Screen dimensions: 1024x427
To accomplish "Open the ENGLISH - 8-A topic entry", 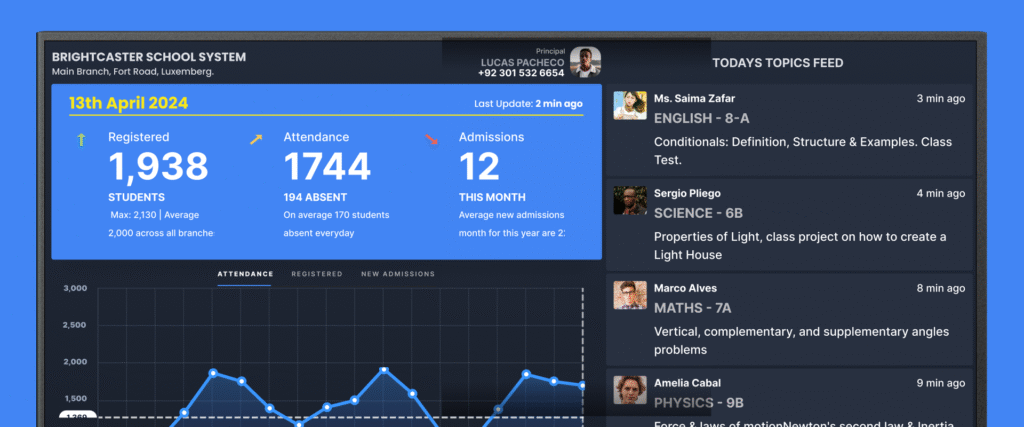I will (701, 118).
